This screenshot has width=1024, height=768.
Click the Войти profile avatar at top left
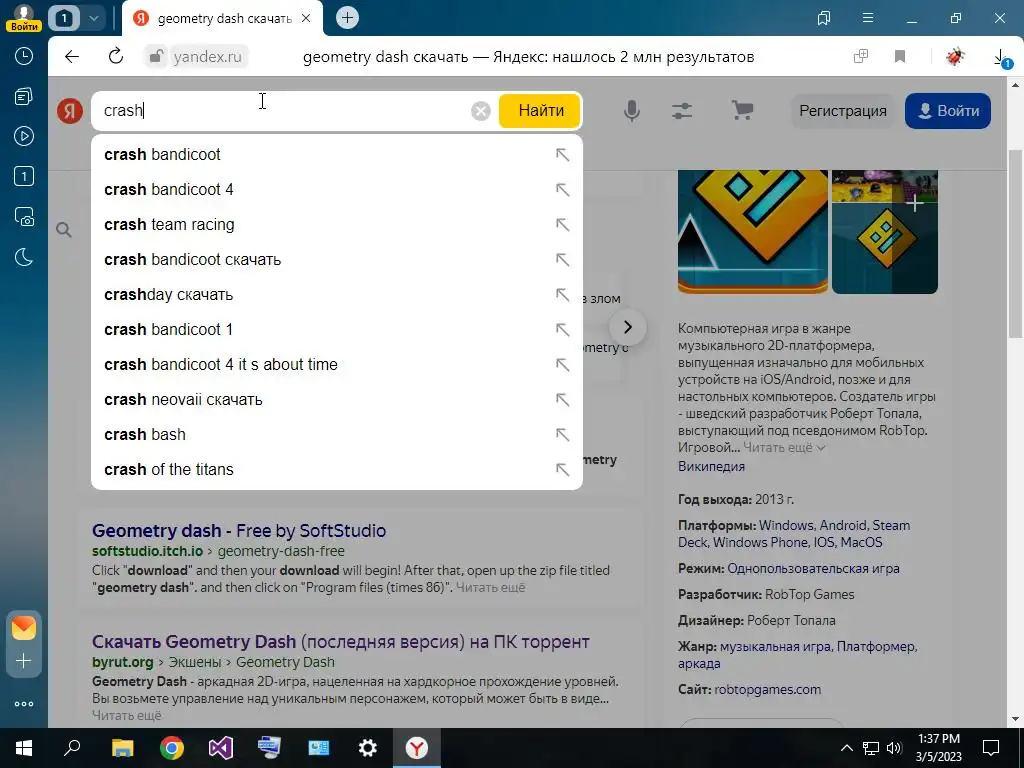[x=24, y=18]
